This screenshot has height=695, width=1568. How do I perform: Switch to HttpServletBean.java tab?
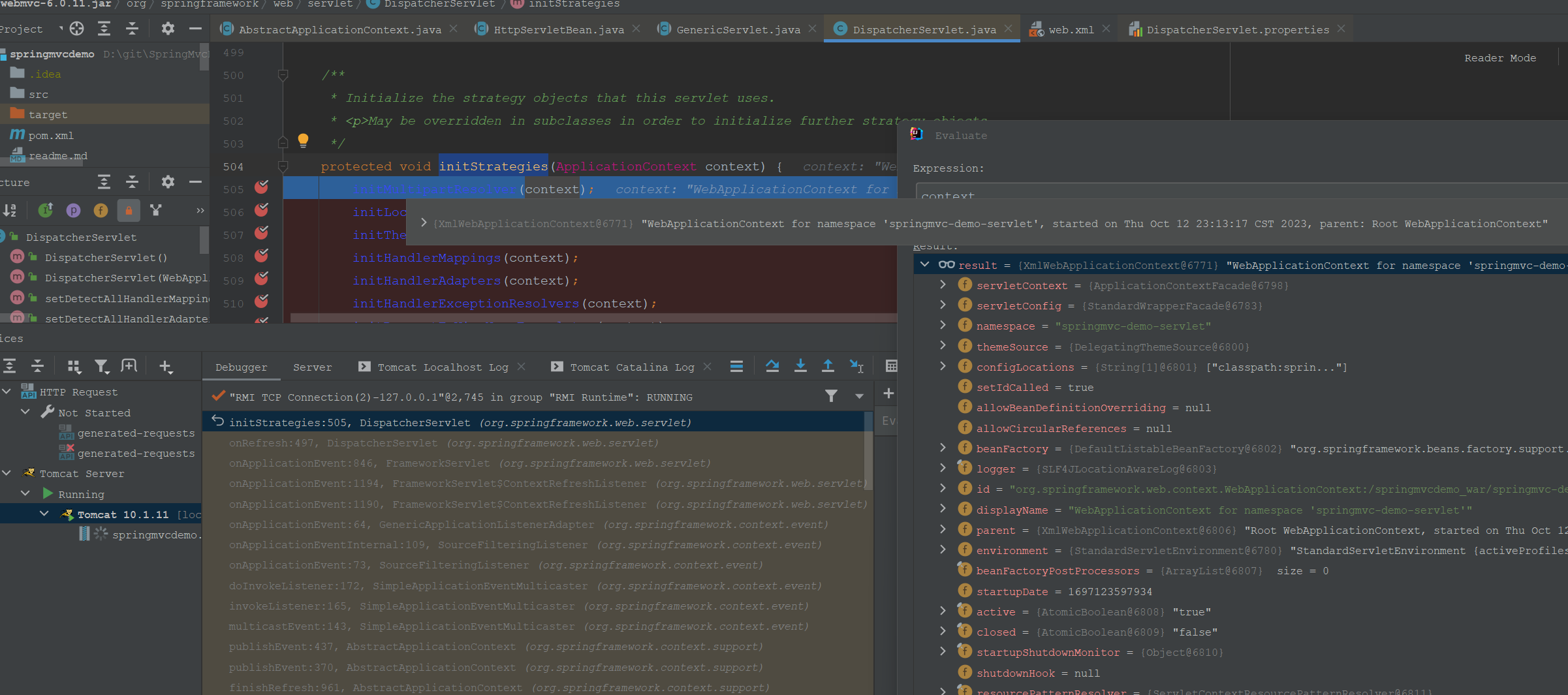click(559, 29)
